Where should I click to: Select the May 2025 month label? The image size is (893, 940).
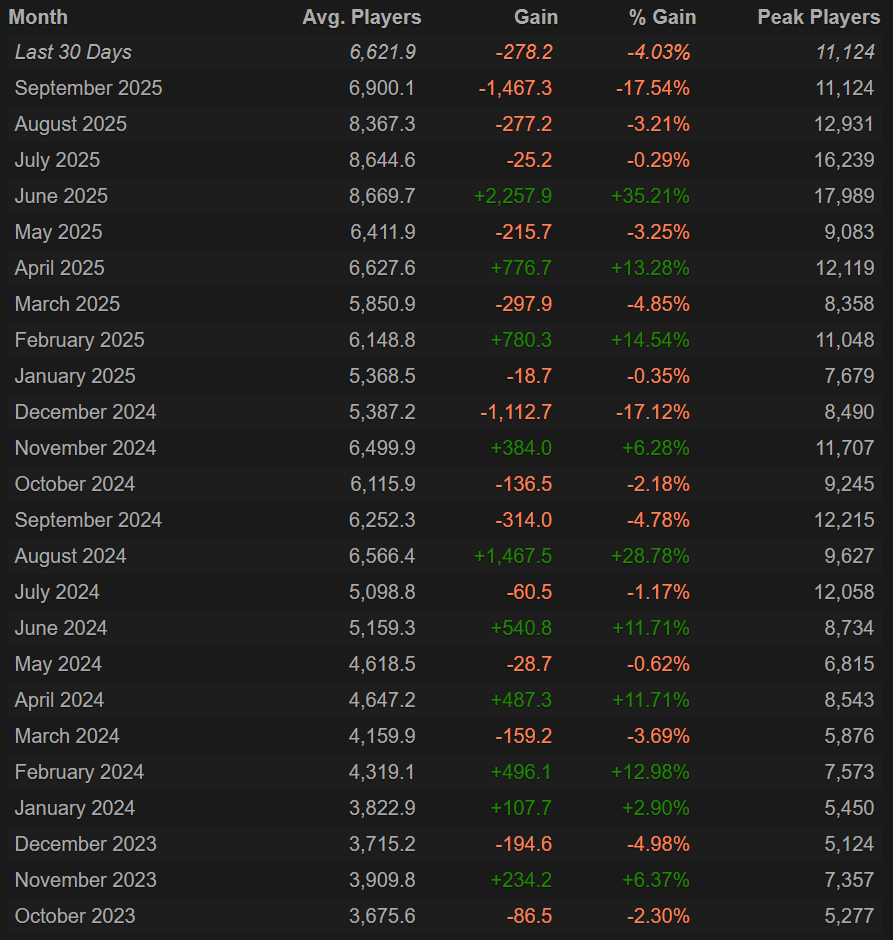(x=58, y=232)
